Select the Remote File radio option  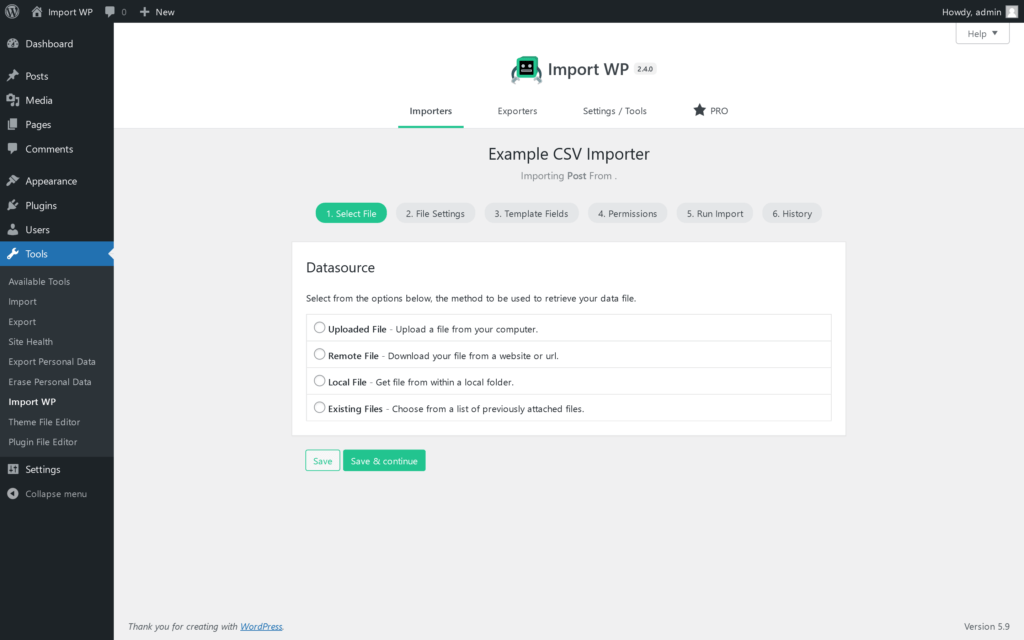point(319,355)
